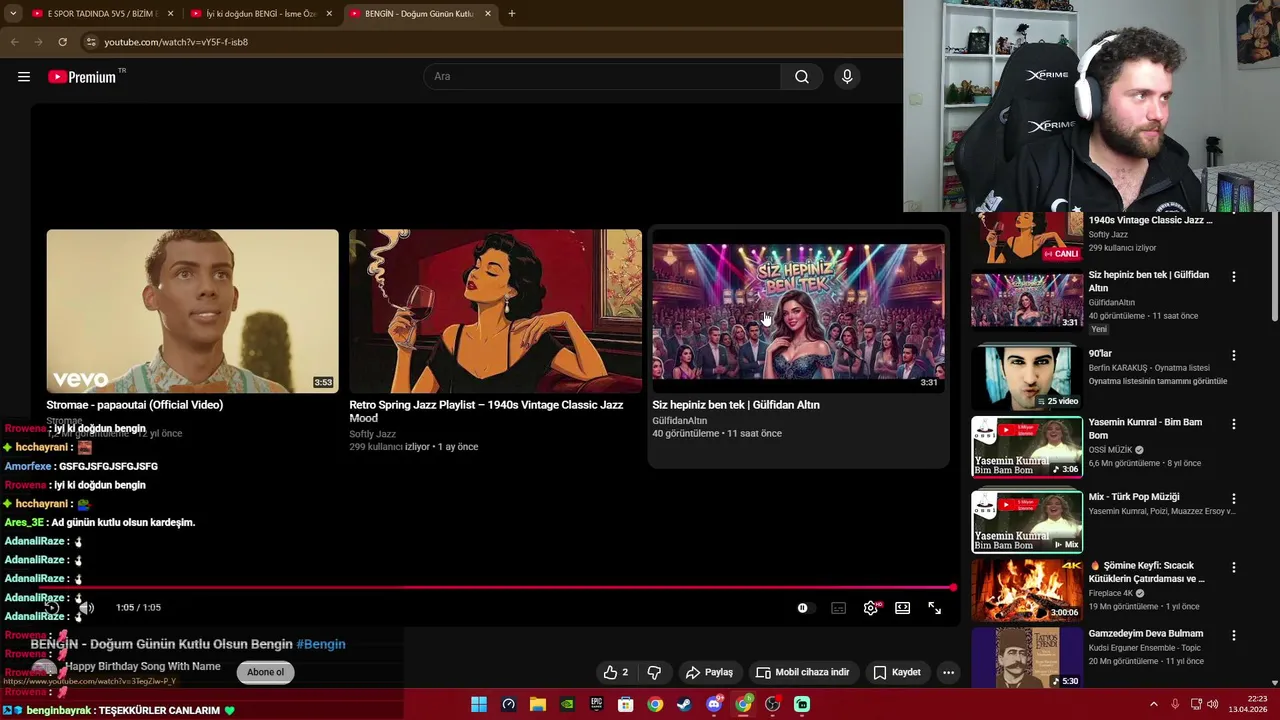Click the microphone icon in system tray
The width and height of the screenshot is (1280, 720).
pyautogui.click(x=1175, y=704)
